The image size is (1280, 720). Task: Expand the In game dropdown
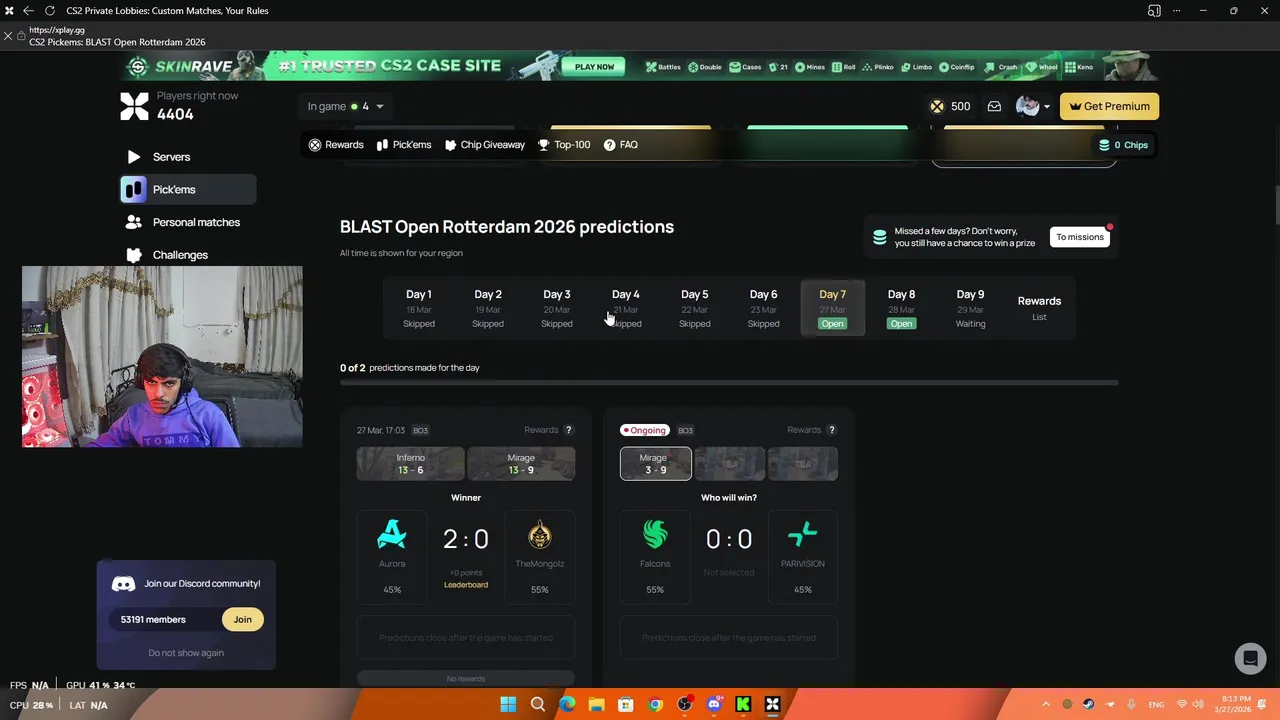pos(345,106)
